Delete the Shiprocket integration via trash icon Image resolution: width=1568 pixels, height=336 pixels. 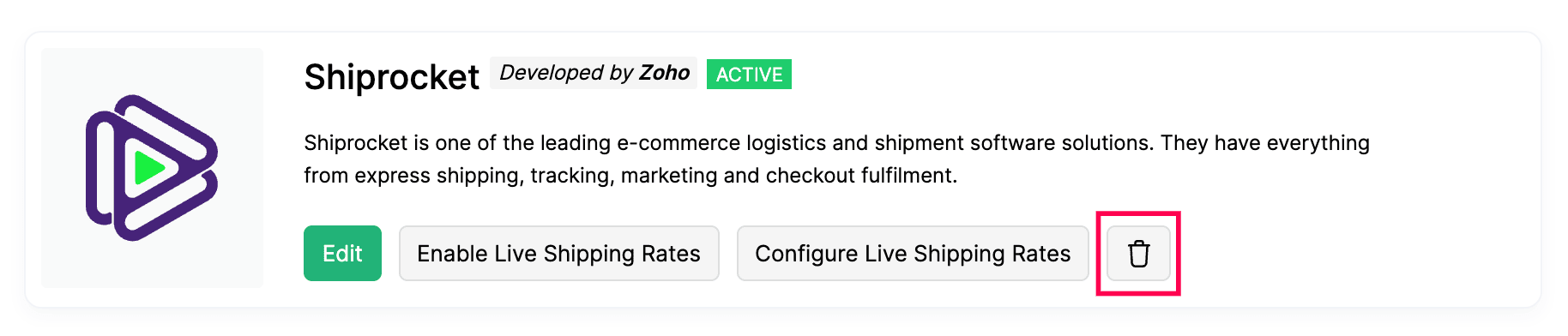[x=1138, y=254]
